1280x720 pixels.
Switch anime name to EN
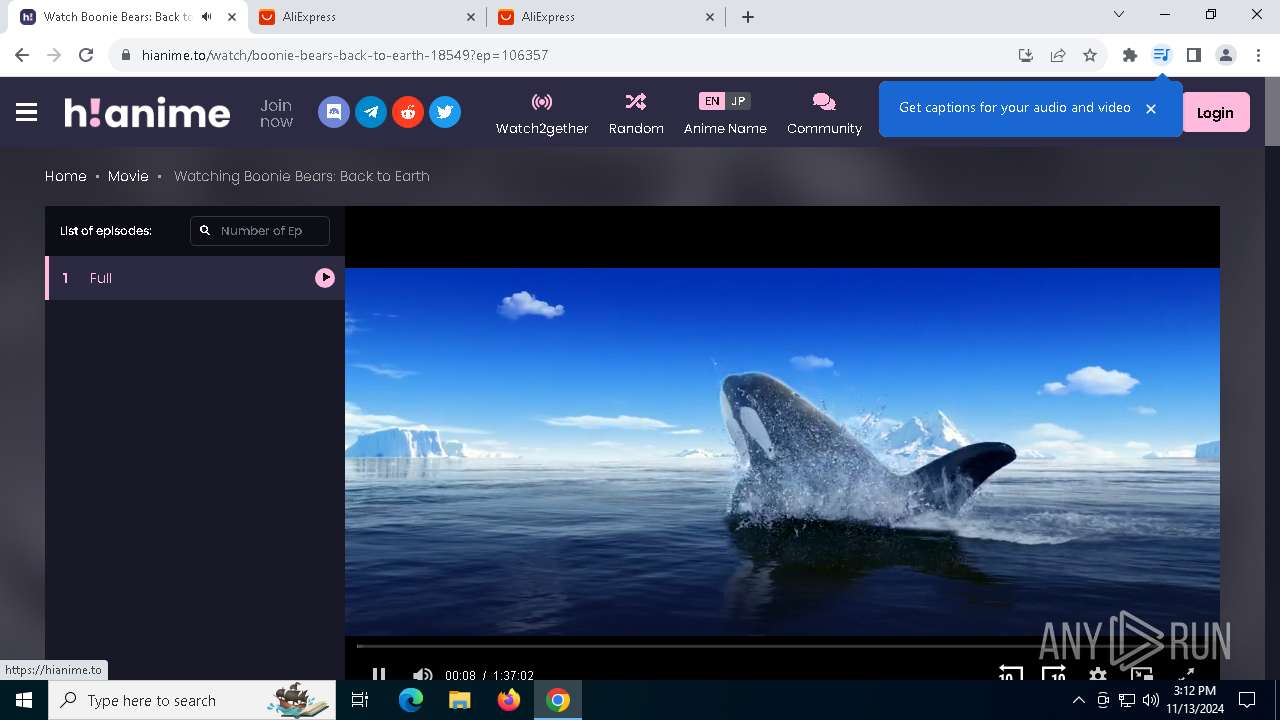[x=711, y=101]
